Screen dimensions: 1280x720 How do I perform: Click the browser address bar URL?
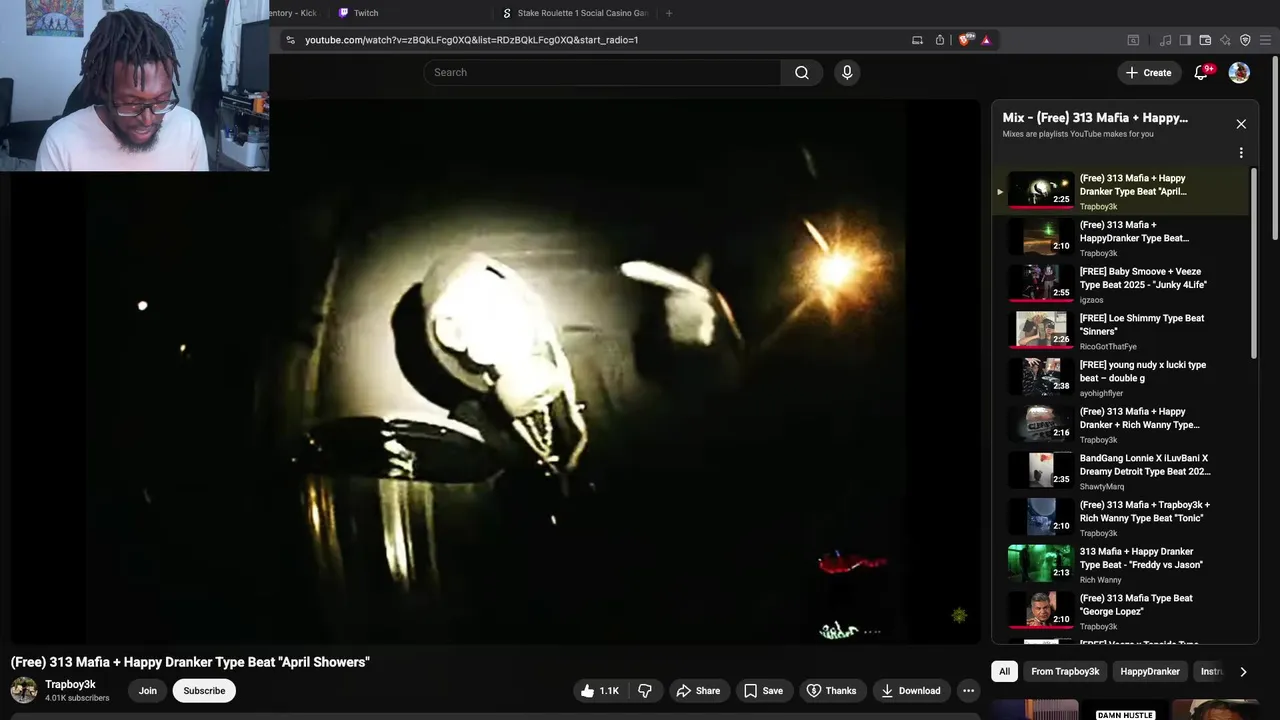471,40
